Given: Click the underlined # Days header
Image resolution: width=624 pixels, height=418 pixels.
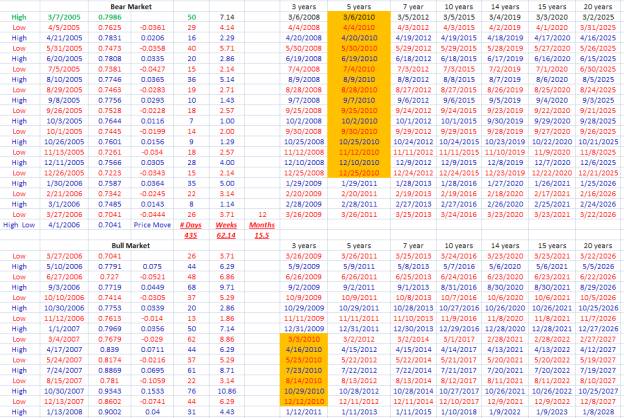Looking at the screenshot, I should (191, 225).
